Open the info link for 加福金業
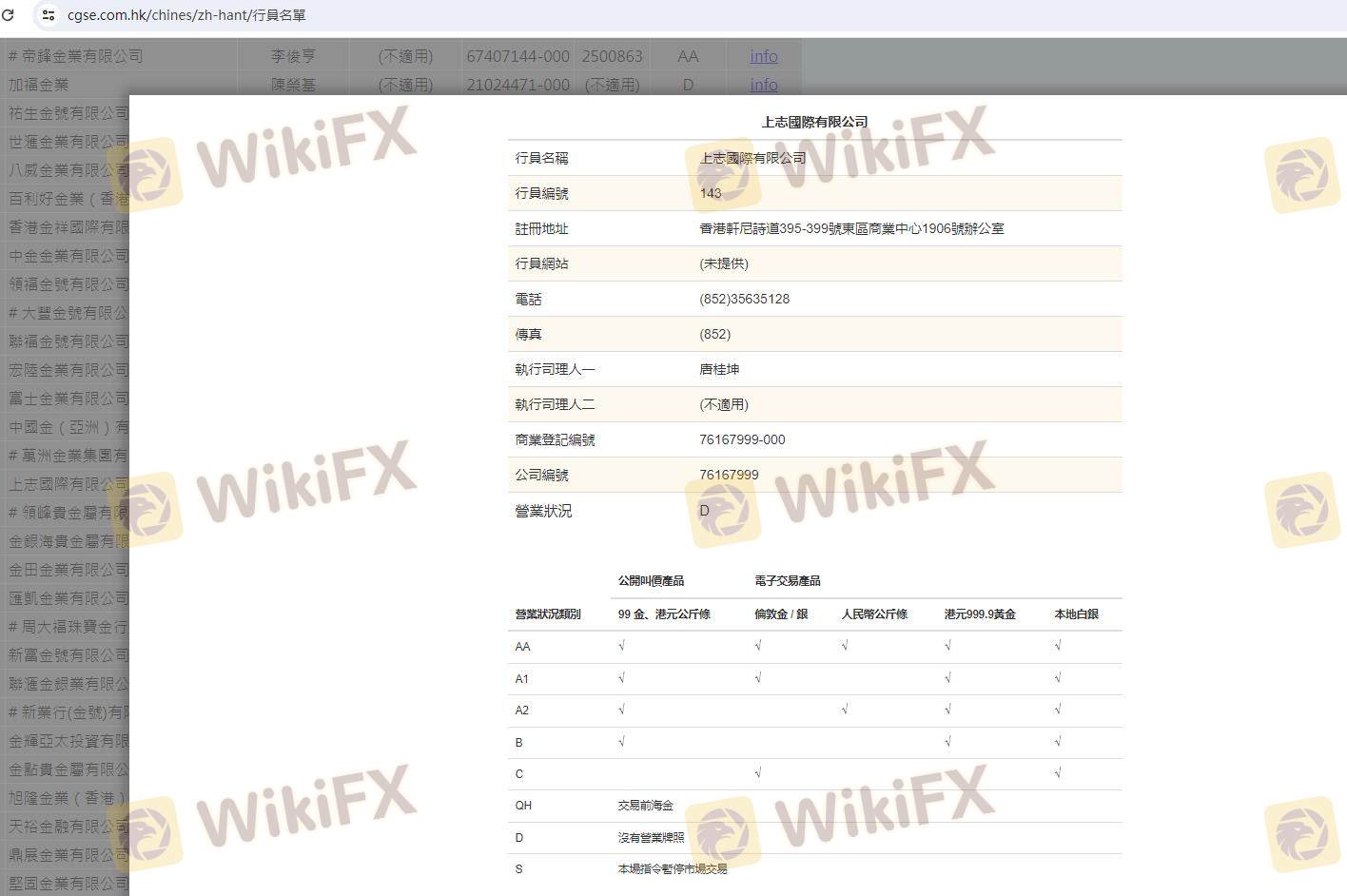The width and height of the screenshot is (1347, 896). click(x=763, y=85)
